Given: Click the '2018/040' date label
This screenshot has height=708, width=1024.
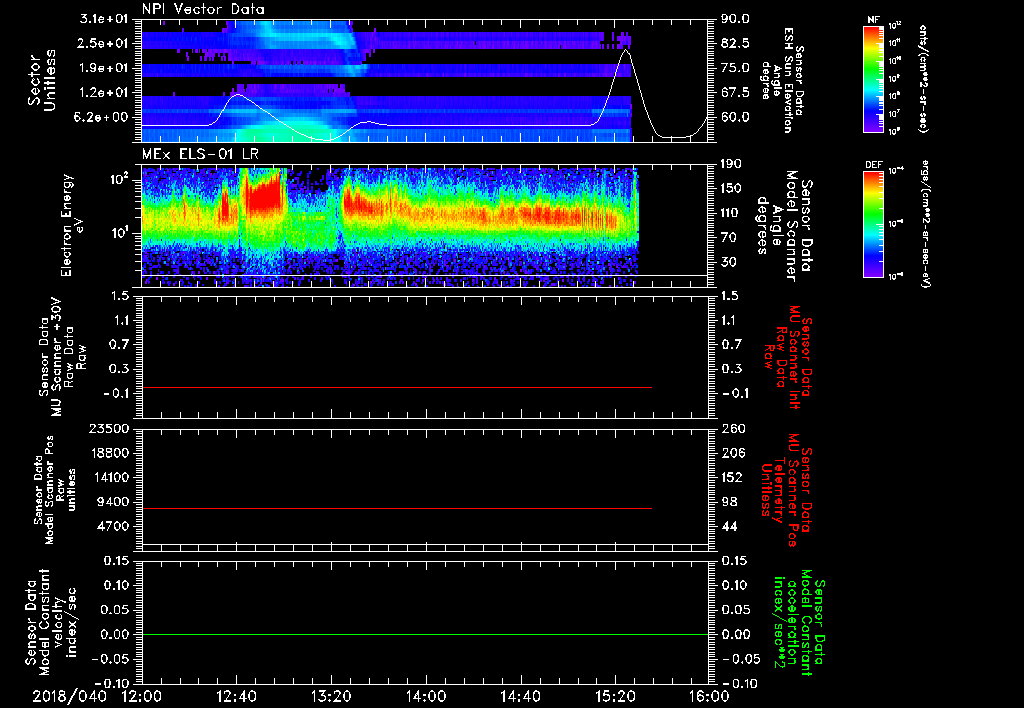Looking at the screenshot, I should pyautogui.click(x=69, y=696).
